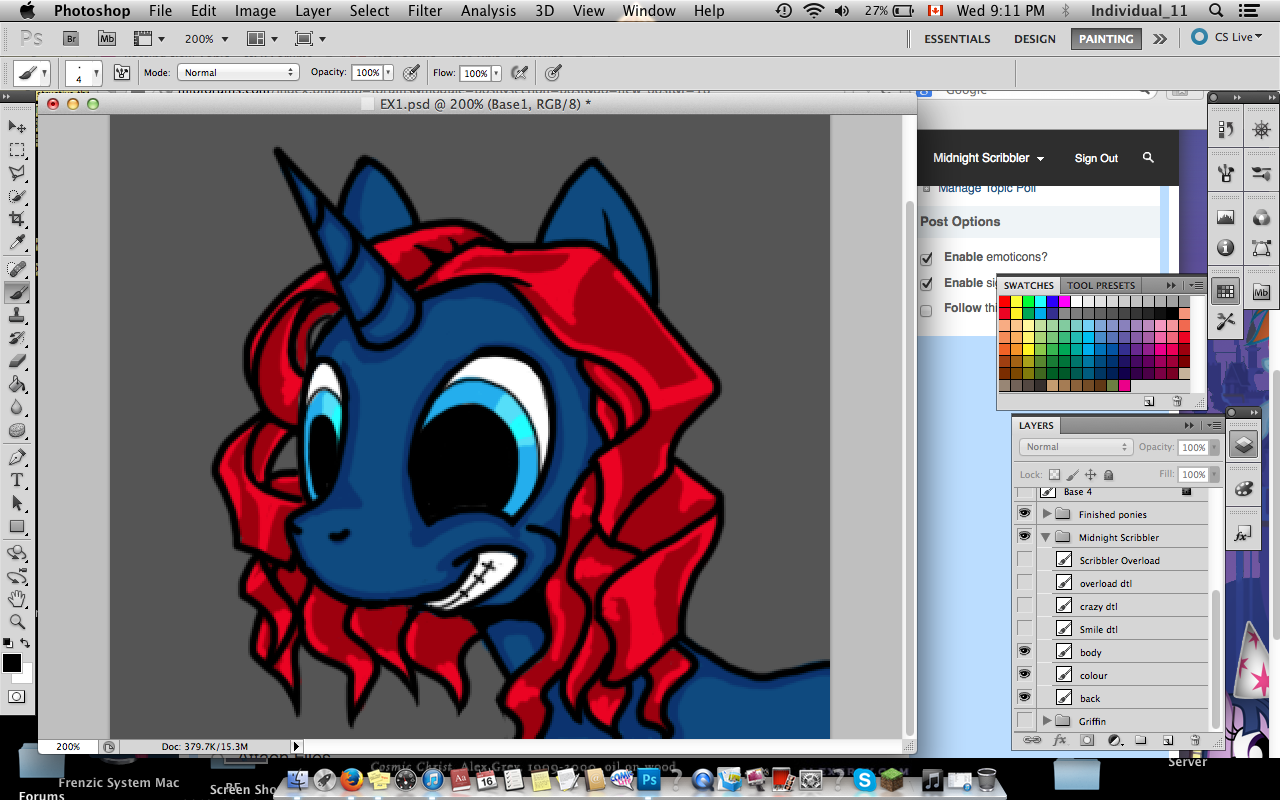The width and height of the screenshot is (1280, 800).
Task: Switch to the Design workspace
Action: (x=1034, y=39)
